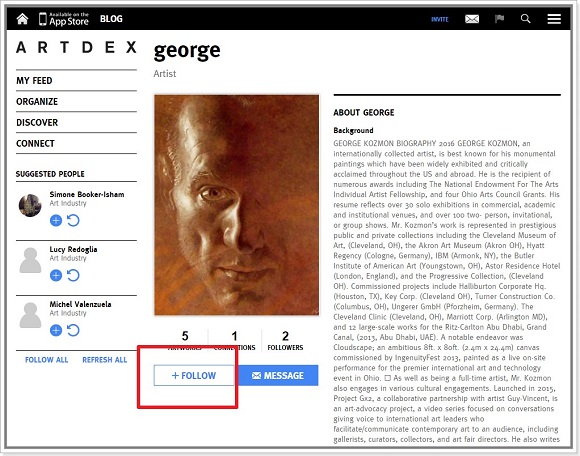Select the CONNECT sidebar item

(x=35, y=143)
